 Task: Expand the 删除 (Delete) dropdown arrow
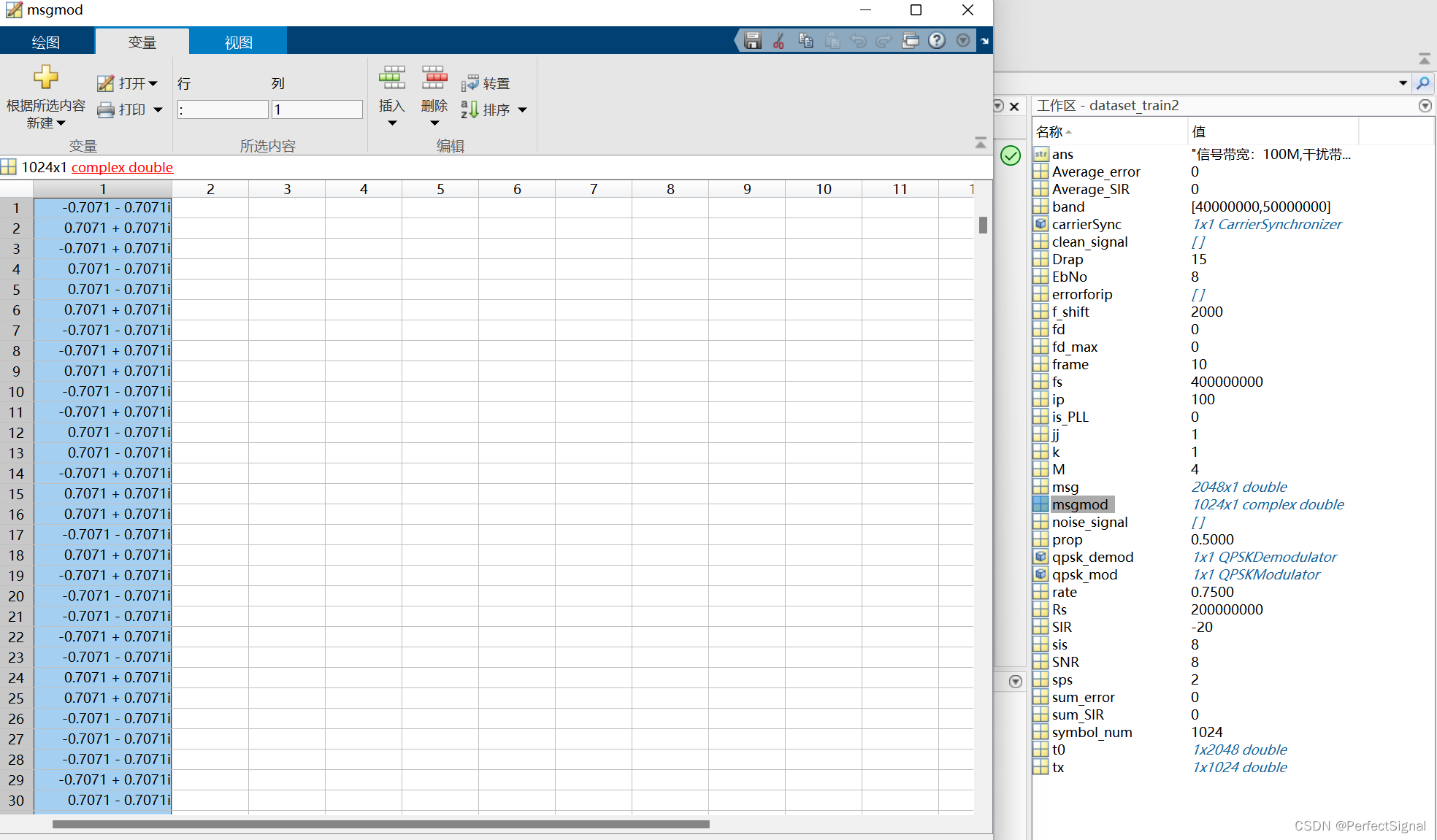pos(434,123)
